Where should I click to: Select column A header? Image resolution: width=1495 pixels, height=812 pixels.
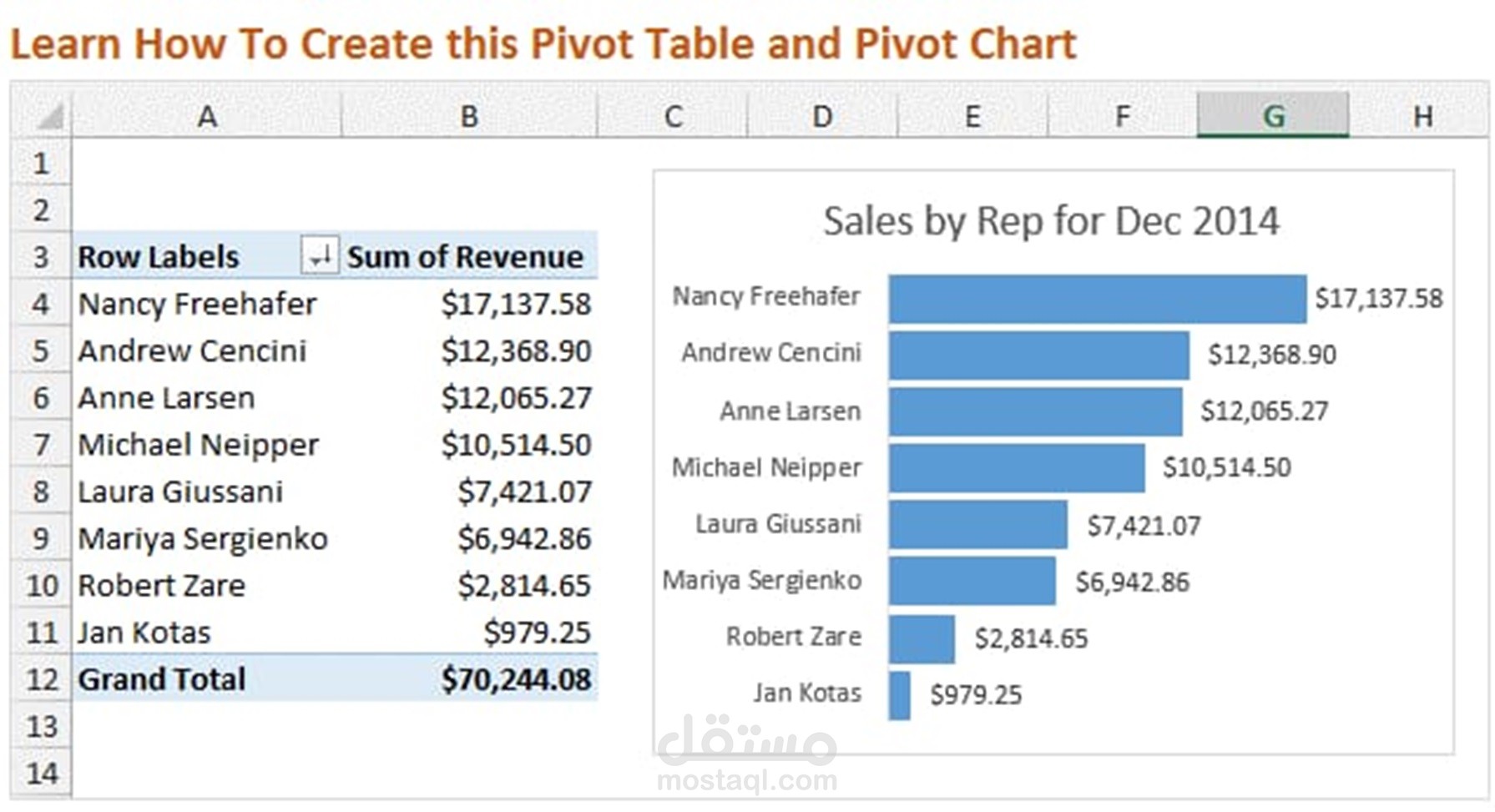click(207, 116)
